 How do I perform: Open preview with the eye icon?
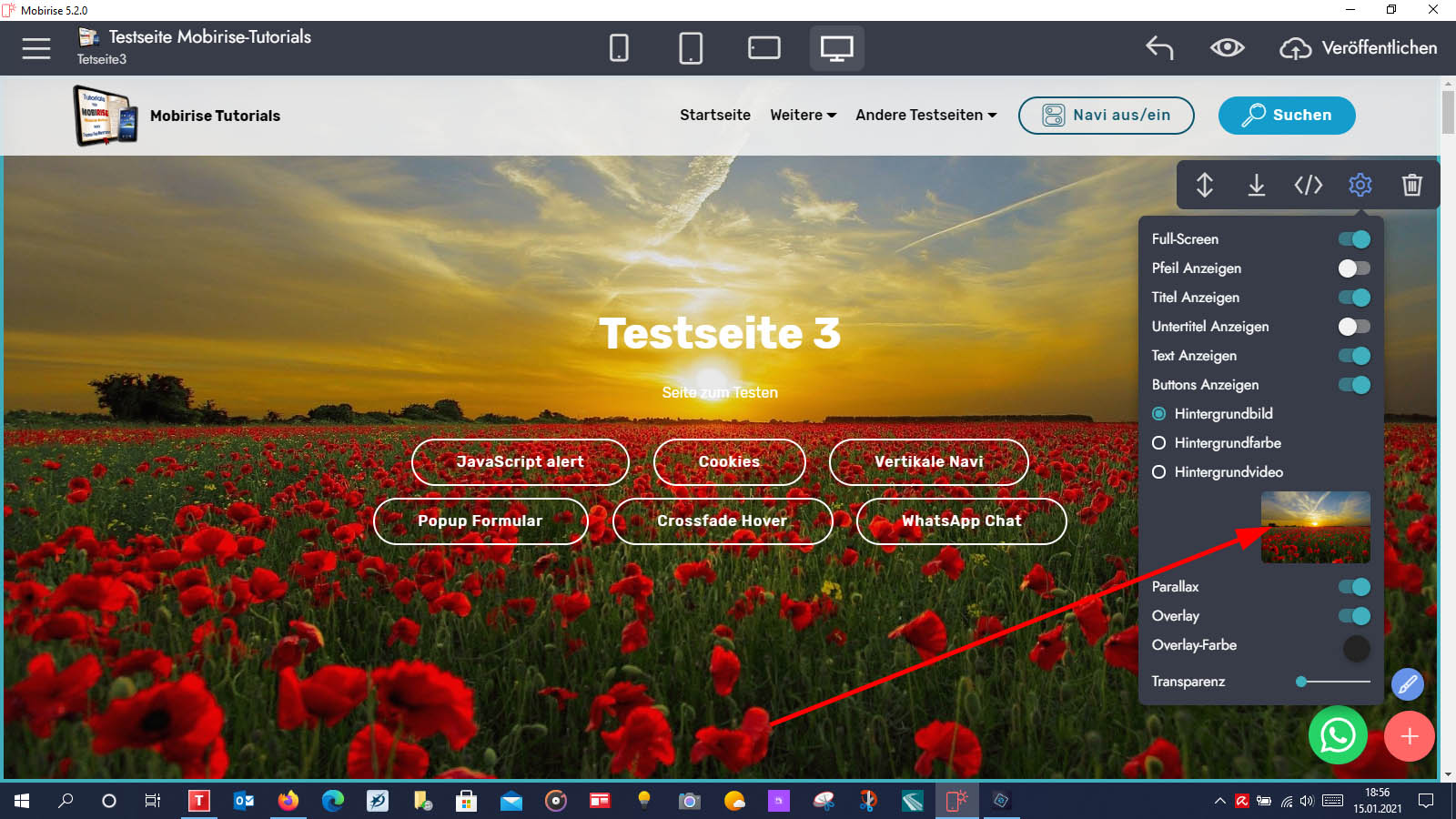tap(1227, 48)
